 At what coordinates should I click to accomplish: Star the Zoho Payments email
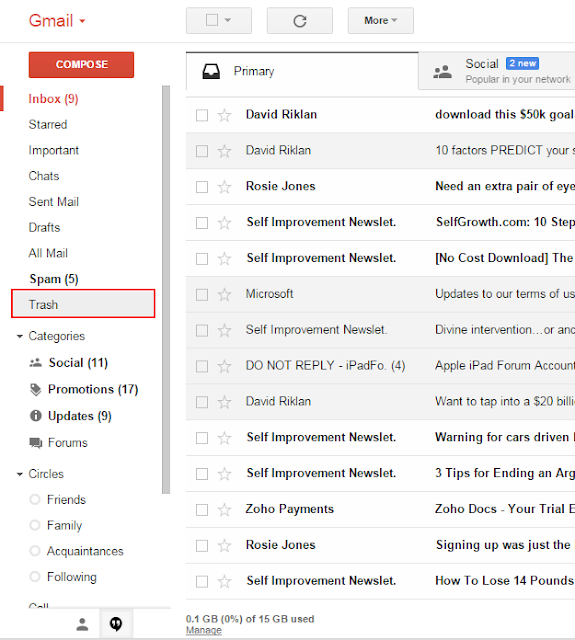(224, 510)
